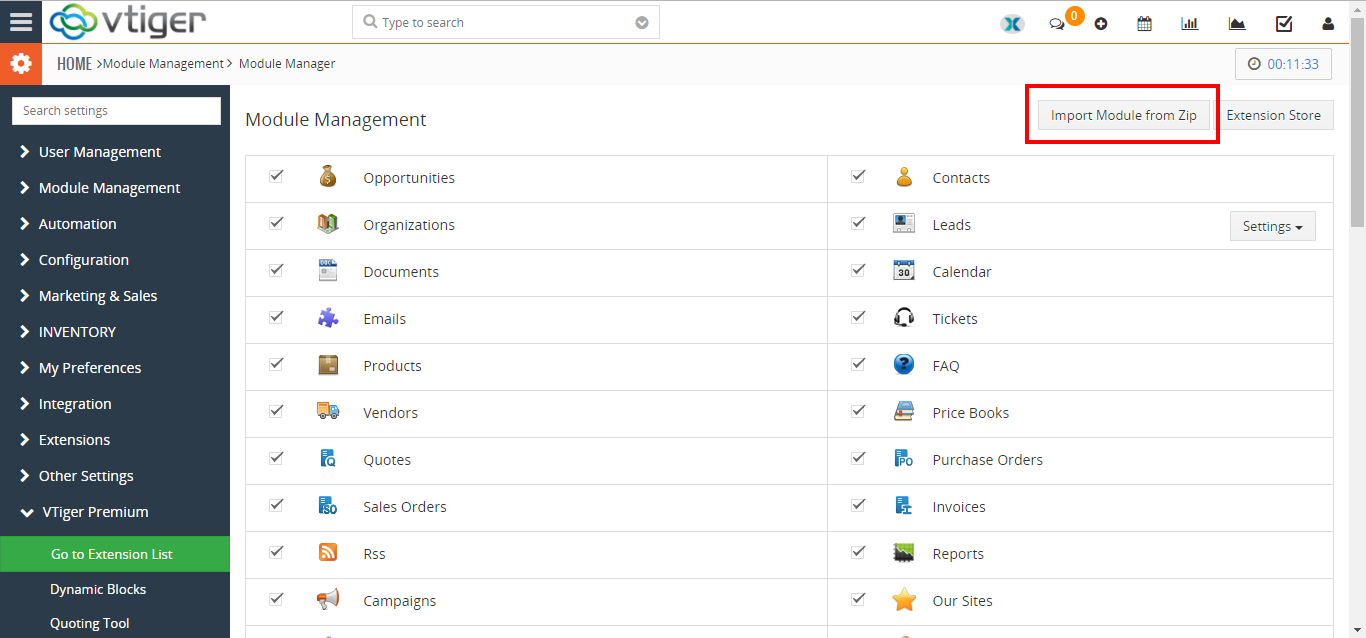Image resolution: width=1366 pixels, height=638 pixels.
Task: Click the Emails puzzle piece icon
Action: (x=328, y=318)
